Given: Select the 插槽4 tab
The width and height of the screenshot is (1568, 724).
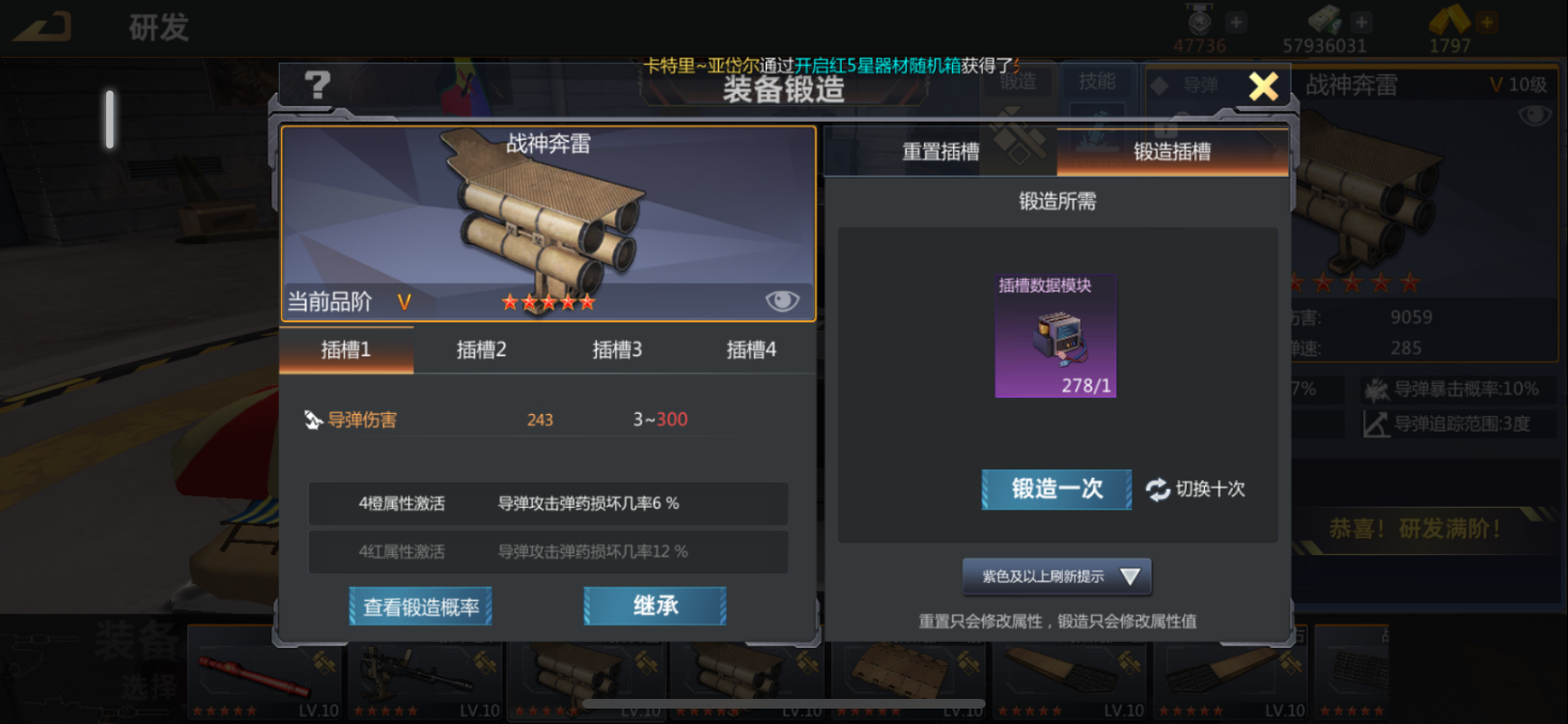Looking at the screenshot, I should pos(751,349).
